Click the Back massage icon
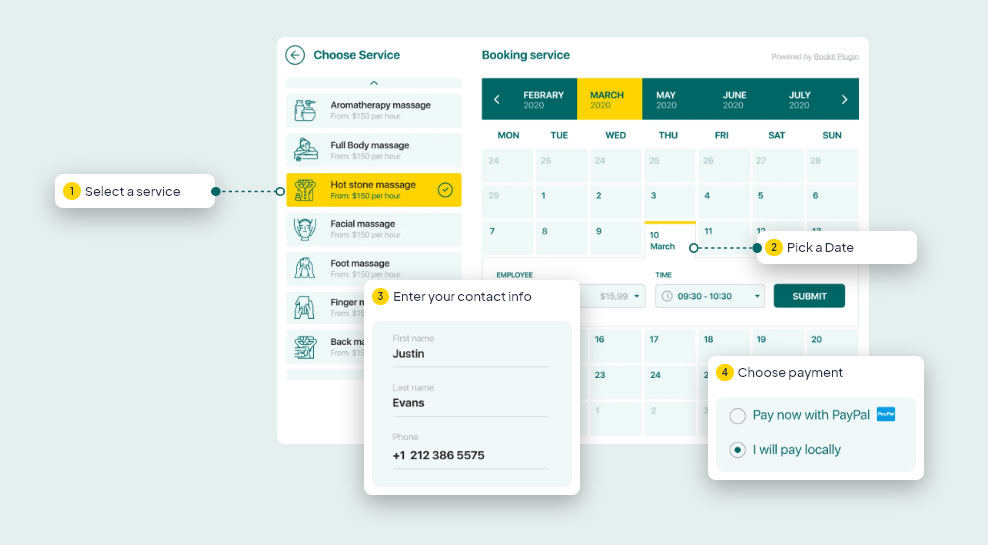988x545 pixels. tap(305, 347)
